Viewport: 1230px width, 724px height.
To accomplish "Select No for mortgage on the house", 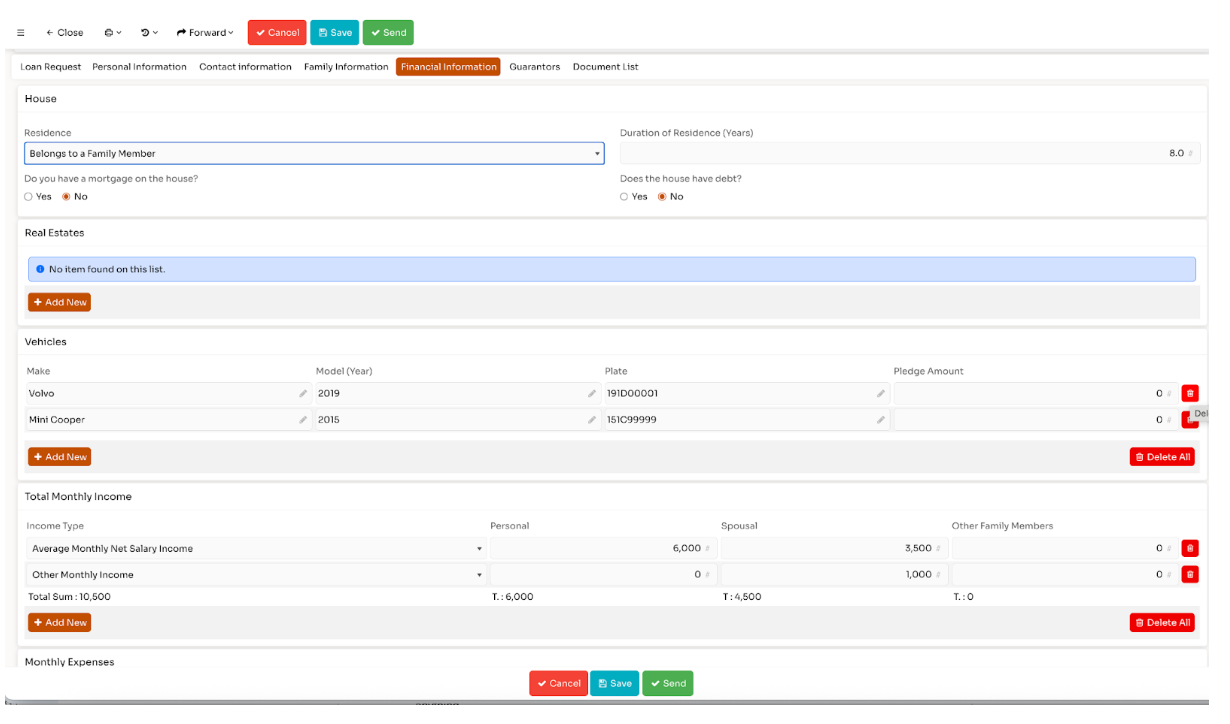I will (67, 197).
